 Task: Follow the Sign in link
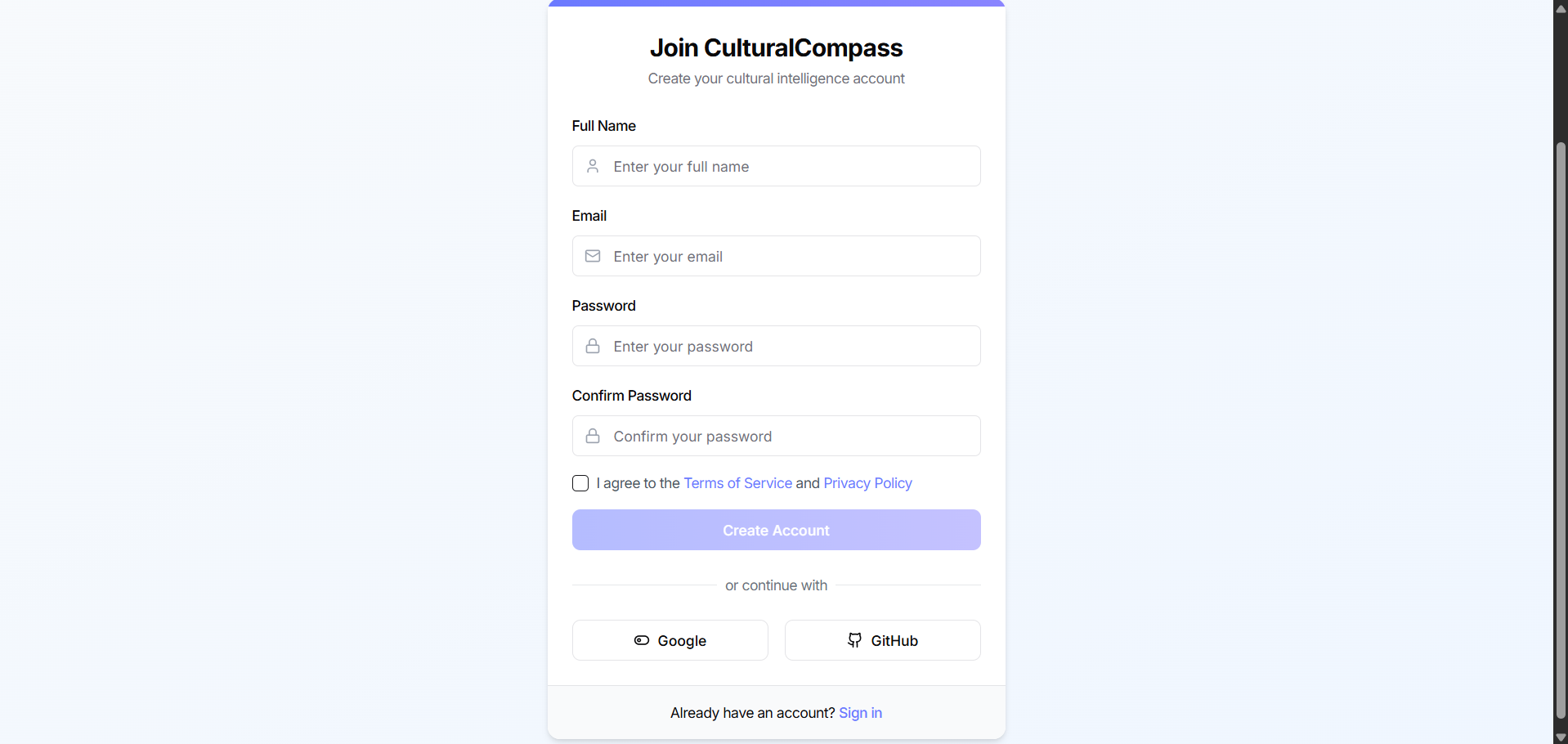point(860,713)
